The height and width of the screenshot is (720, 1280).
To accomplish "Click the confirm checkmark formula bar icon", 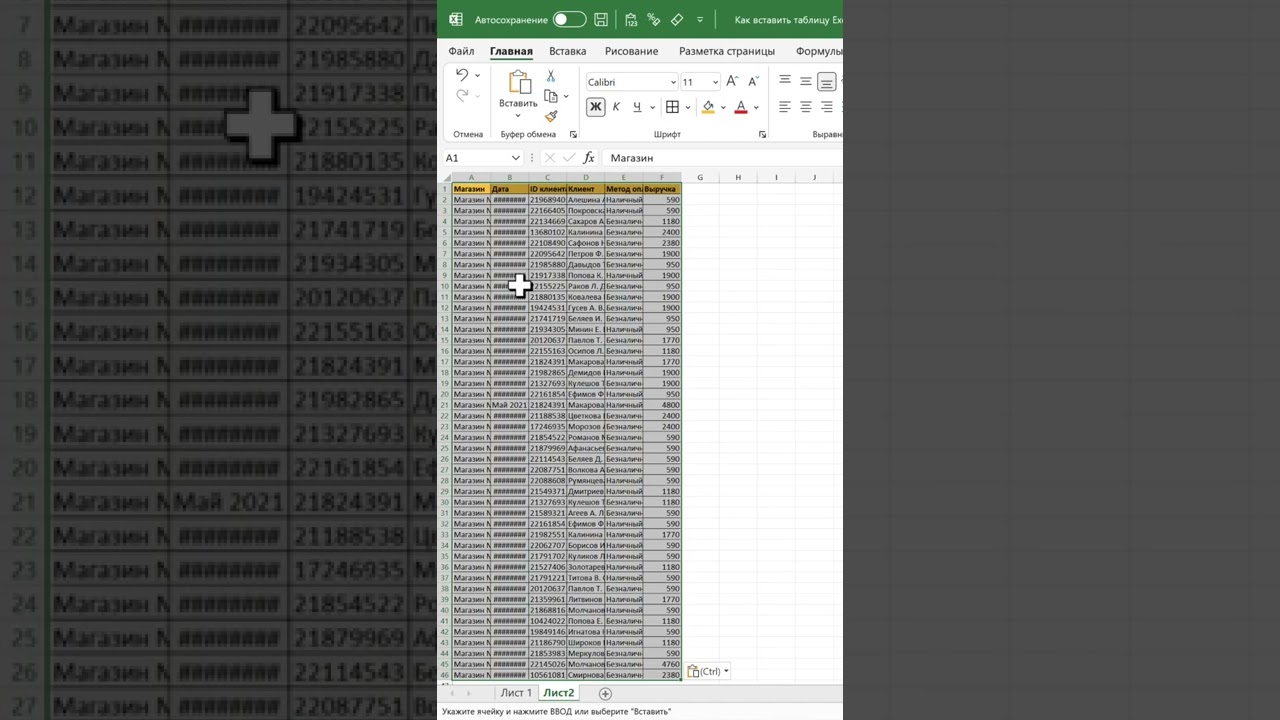I will 569,158.
